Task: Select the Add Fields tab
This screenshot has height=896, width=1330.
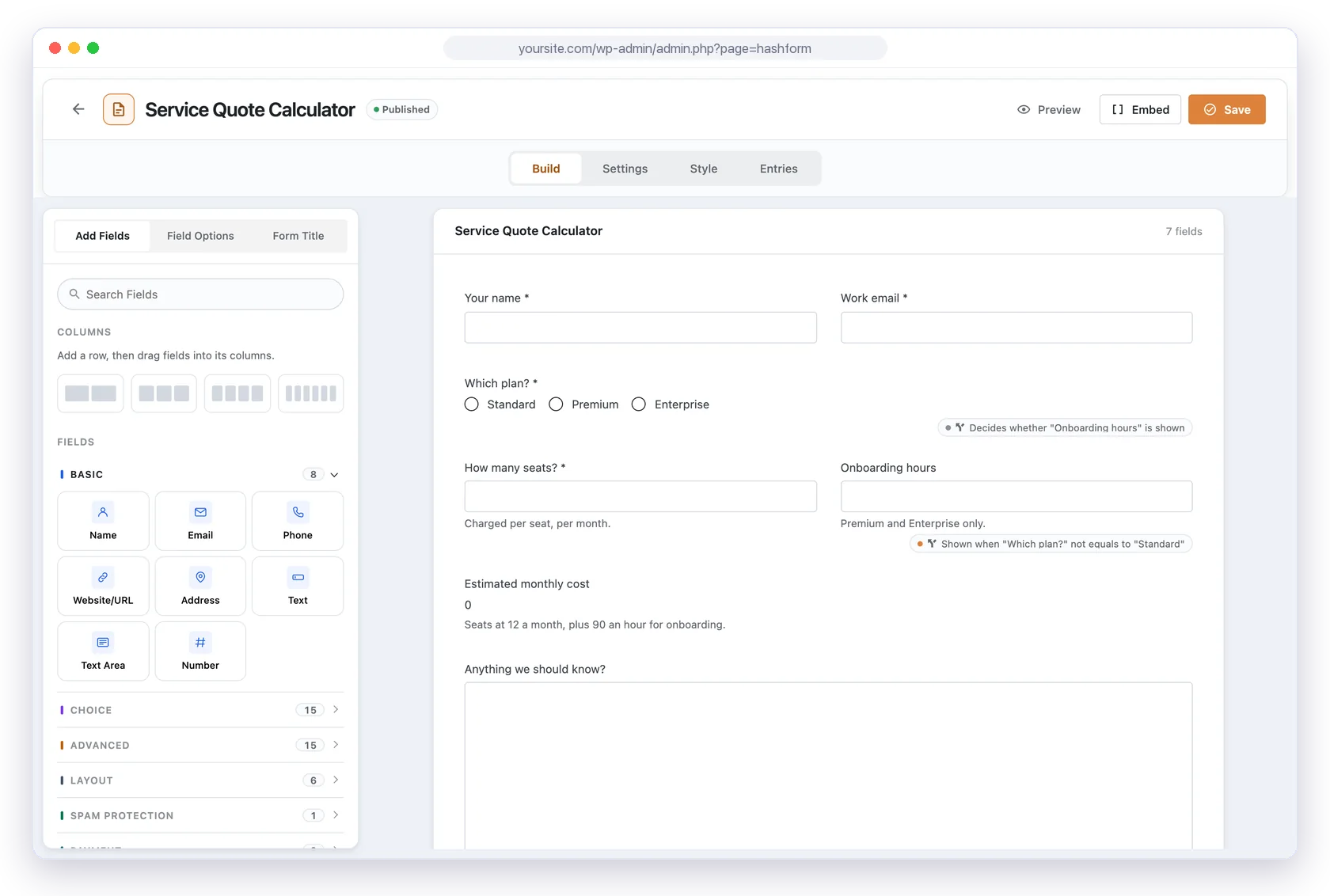Action: 103,236
